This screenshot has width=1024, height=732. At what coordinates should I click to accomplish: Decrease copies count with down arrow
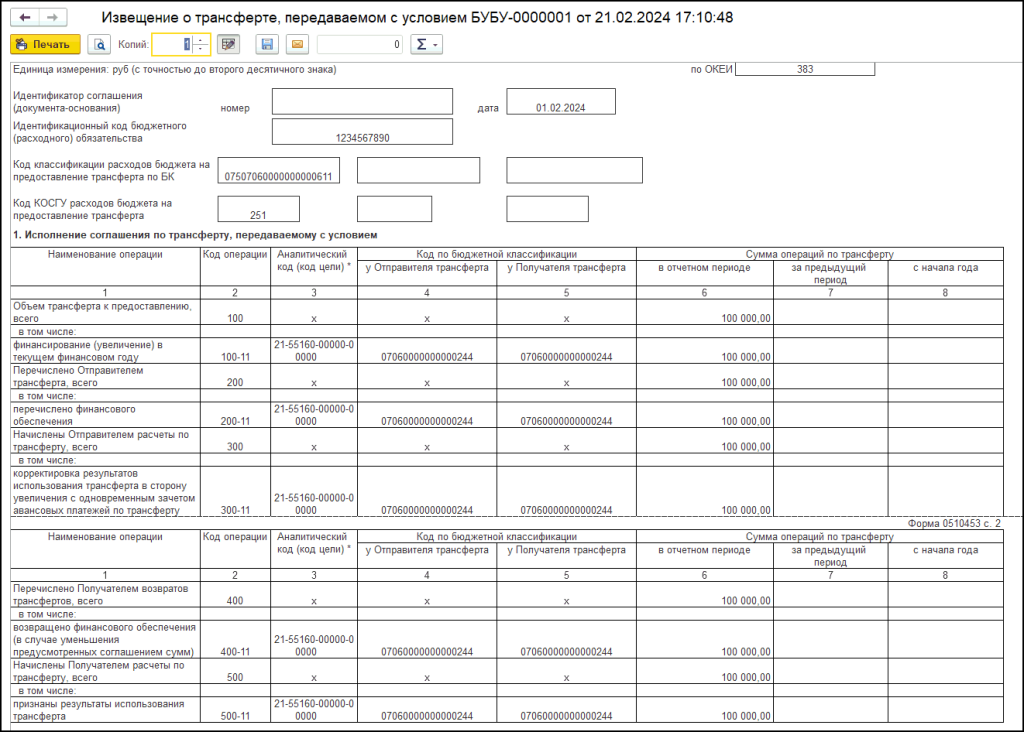pyautogui.click(x=200, y=49)
